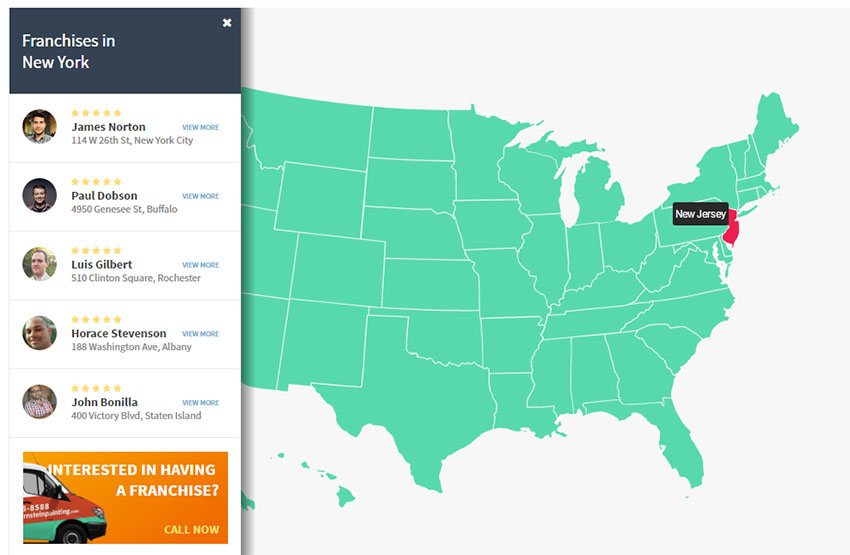Open James Norton's profile photo
Screen dimensions: 850x555
tap(40, 126)
